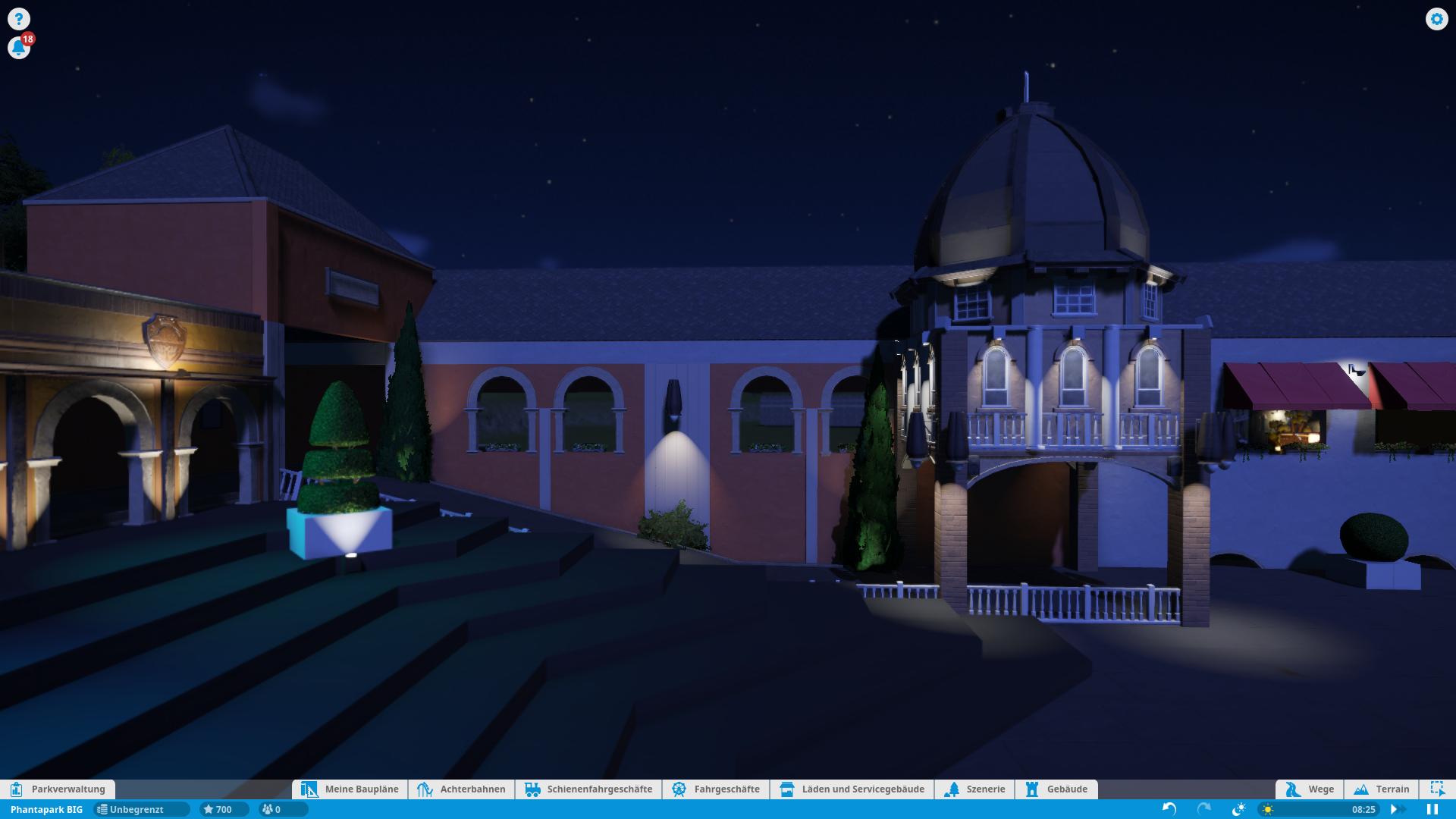The image size is (1456, 819).
Task: Open the settings gear icon
Action: [1436, 19]
